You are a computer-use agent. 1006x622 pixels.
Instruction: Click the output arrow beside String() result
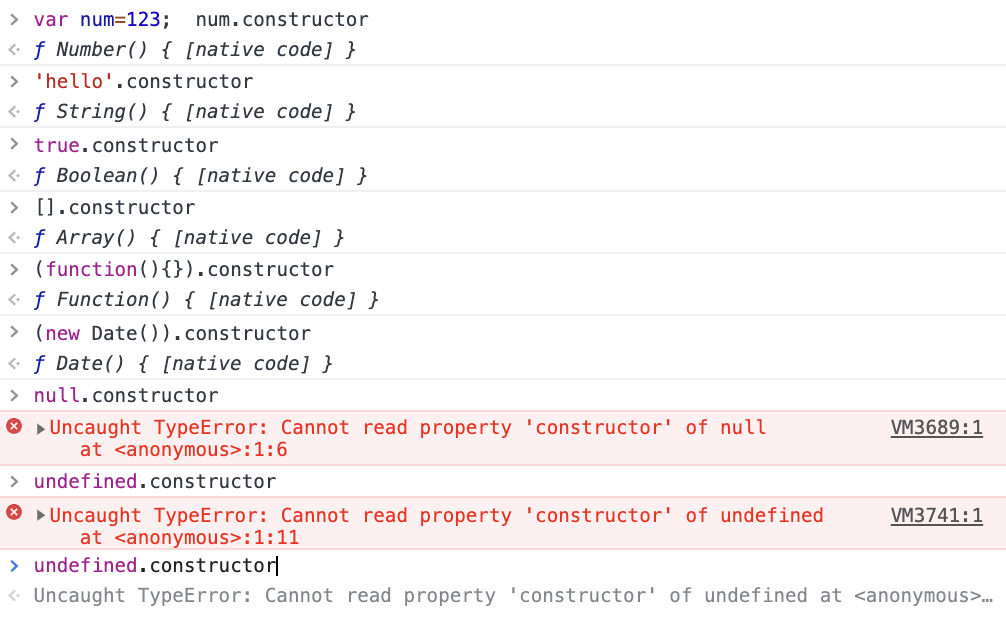(x=14, y=112)
